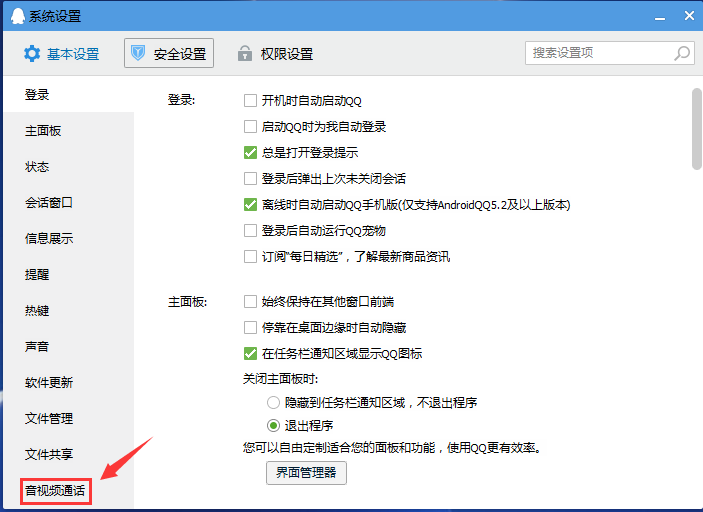Click the 系统设置 window title
The height and width of the screenshot is (512, 703).
point(55,17)
